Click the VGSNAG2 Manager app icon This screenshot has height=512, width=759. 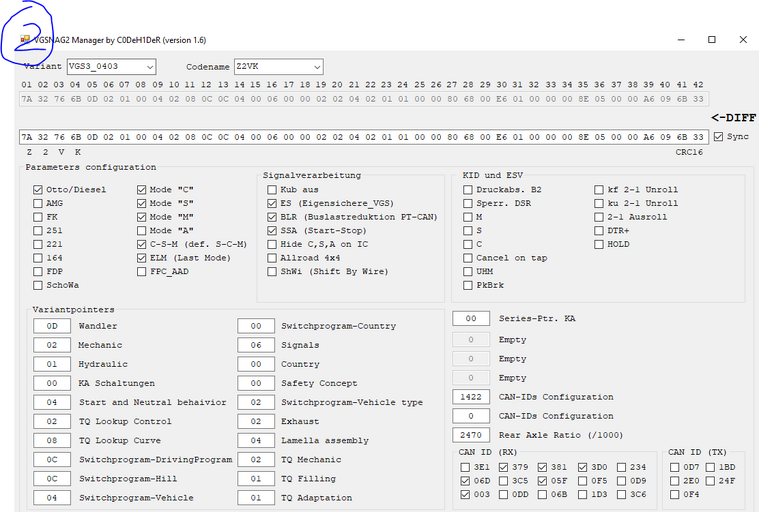coord(25,40)
